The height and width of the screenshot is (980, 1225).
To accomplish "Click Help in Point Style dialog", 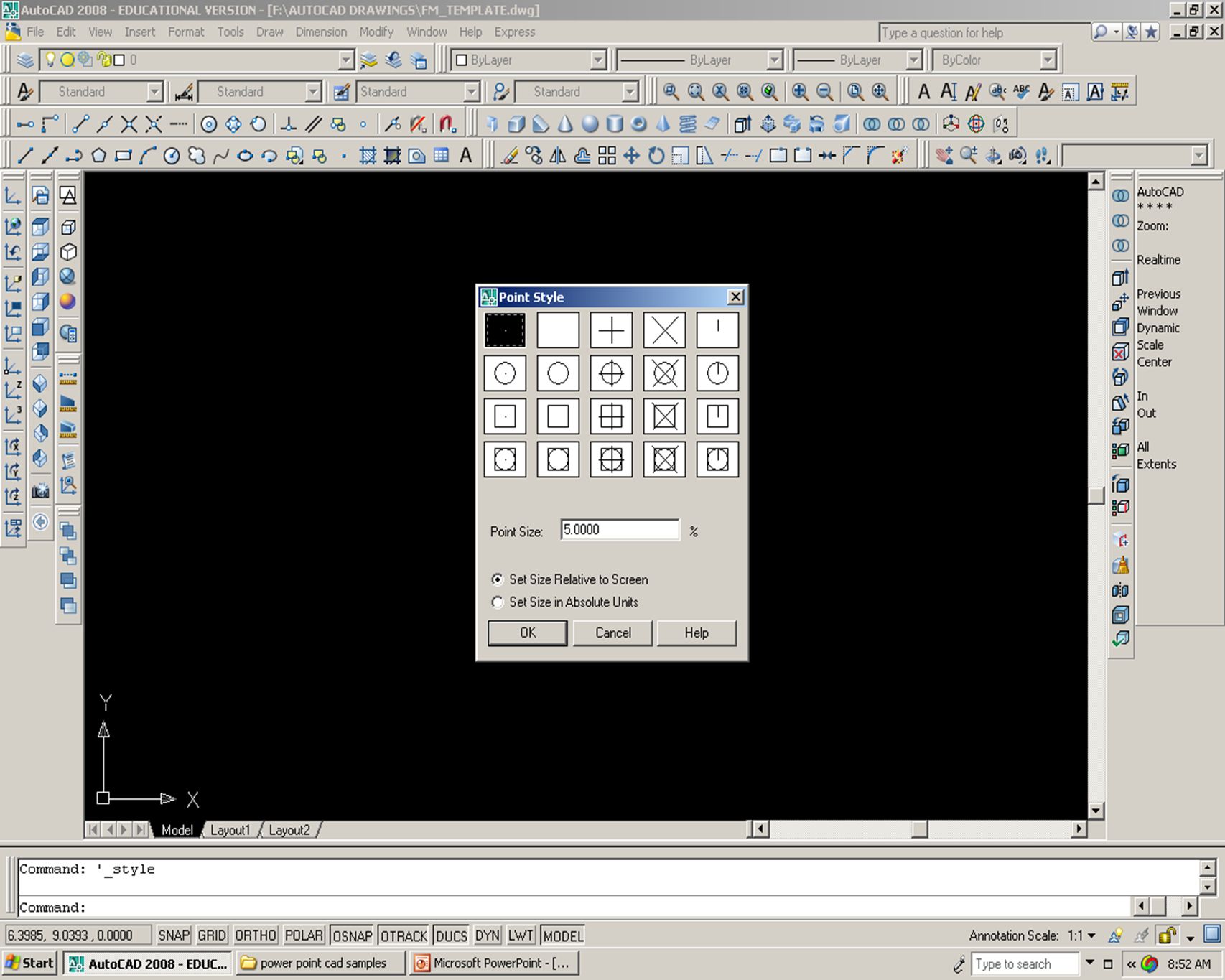I will pos(697,633).
